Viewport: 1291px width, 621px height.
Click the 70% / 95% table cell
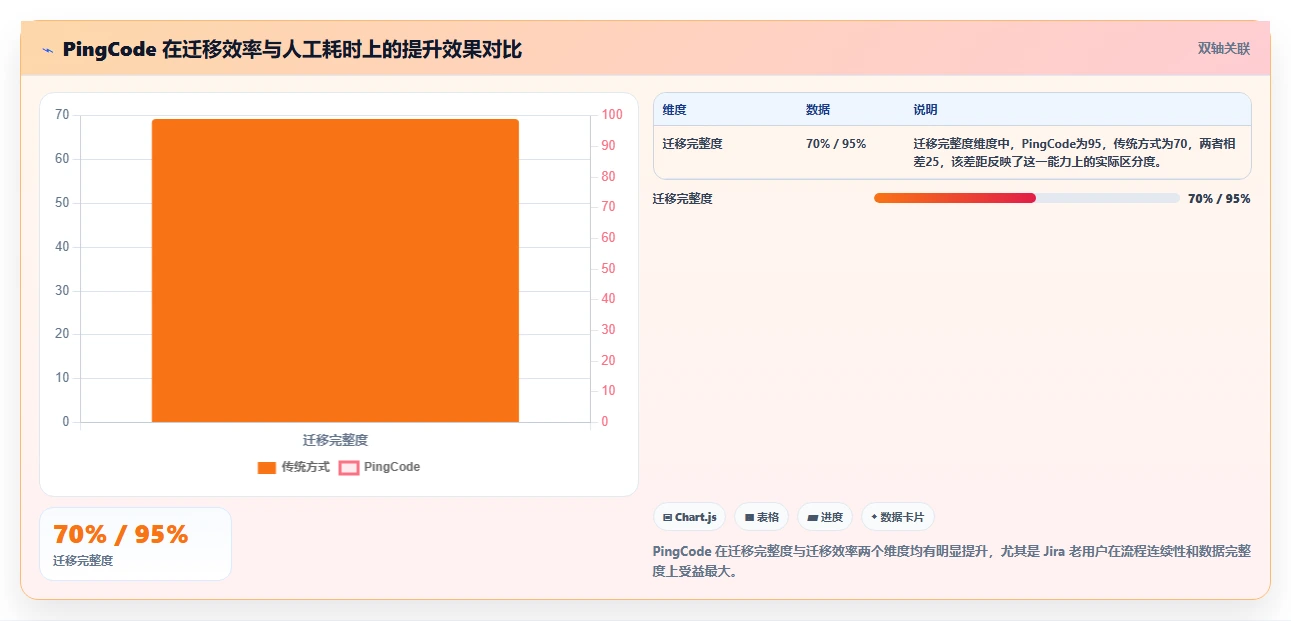tap(836, 144)
